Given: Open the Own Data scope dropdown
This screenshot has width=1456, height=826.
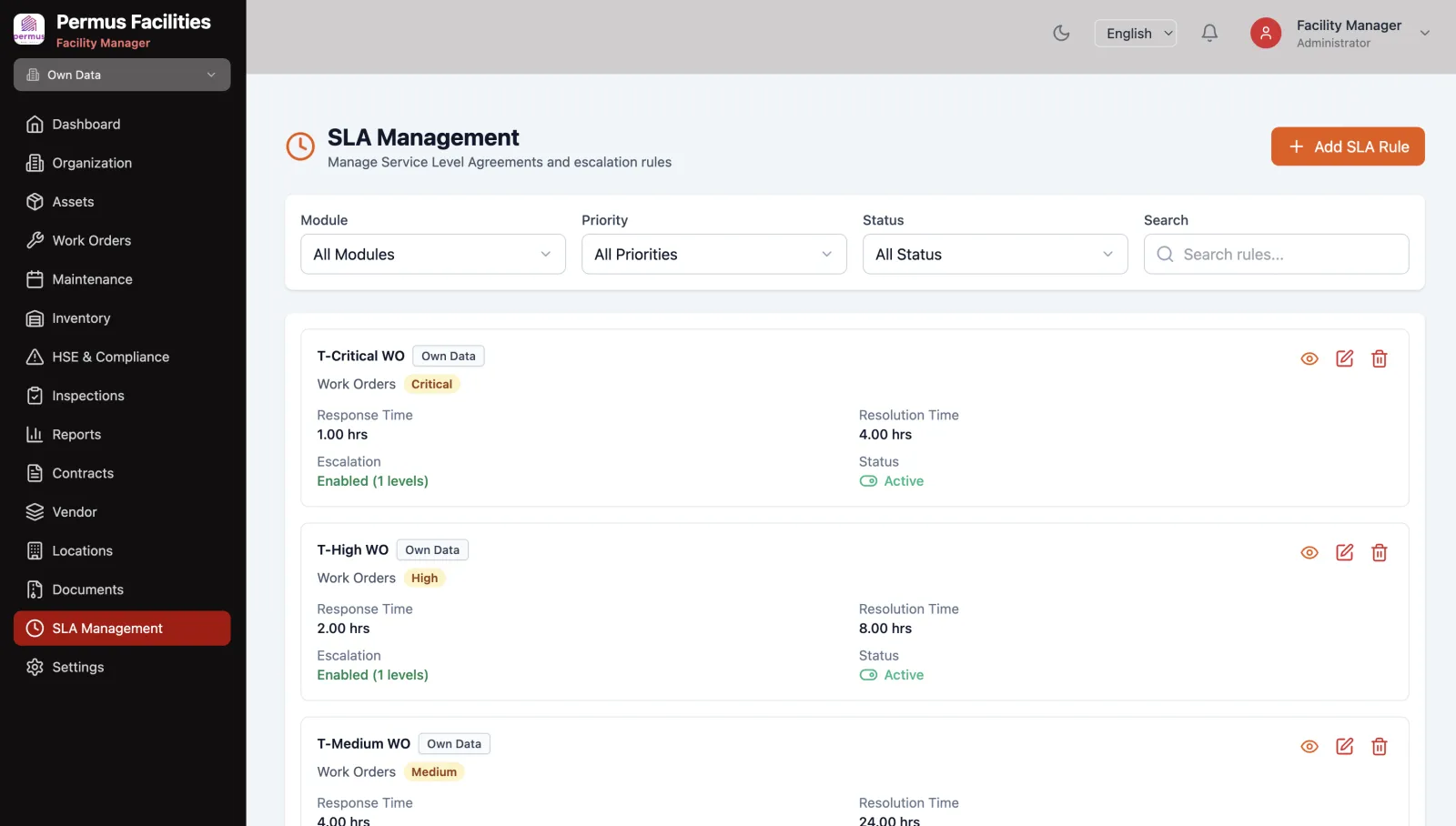Looking at the screenshot, I should point(122,75).
